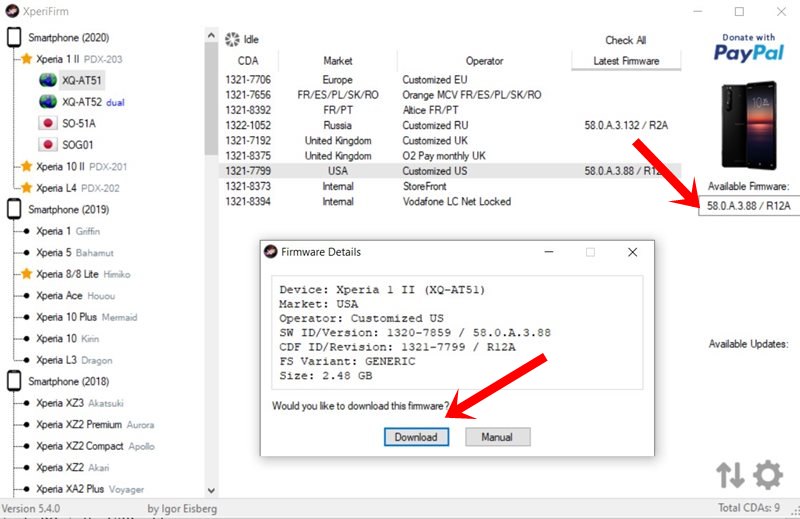The width and height of the screenshot is (800, 519).
Task: Click the Latest Firmware column button
Action: [626, 61]
